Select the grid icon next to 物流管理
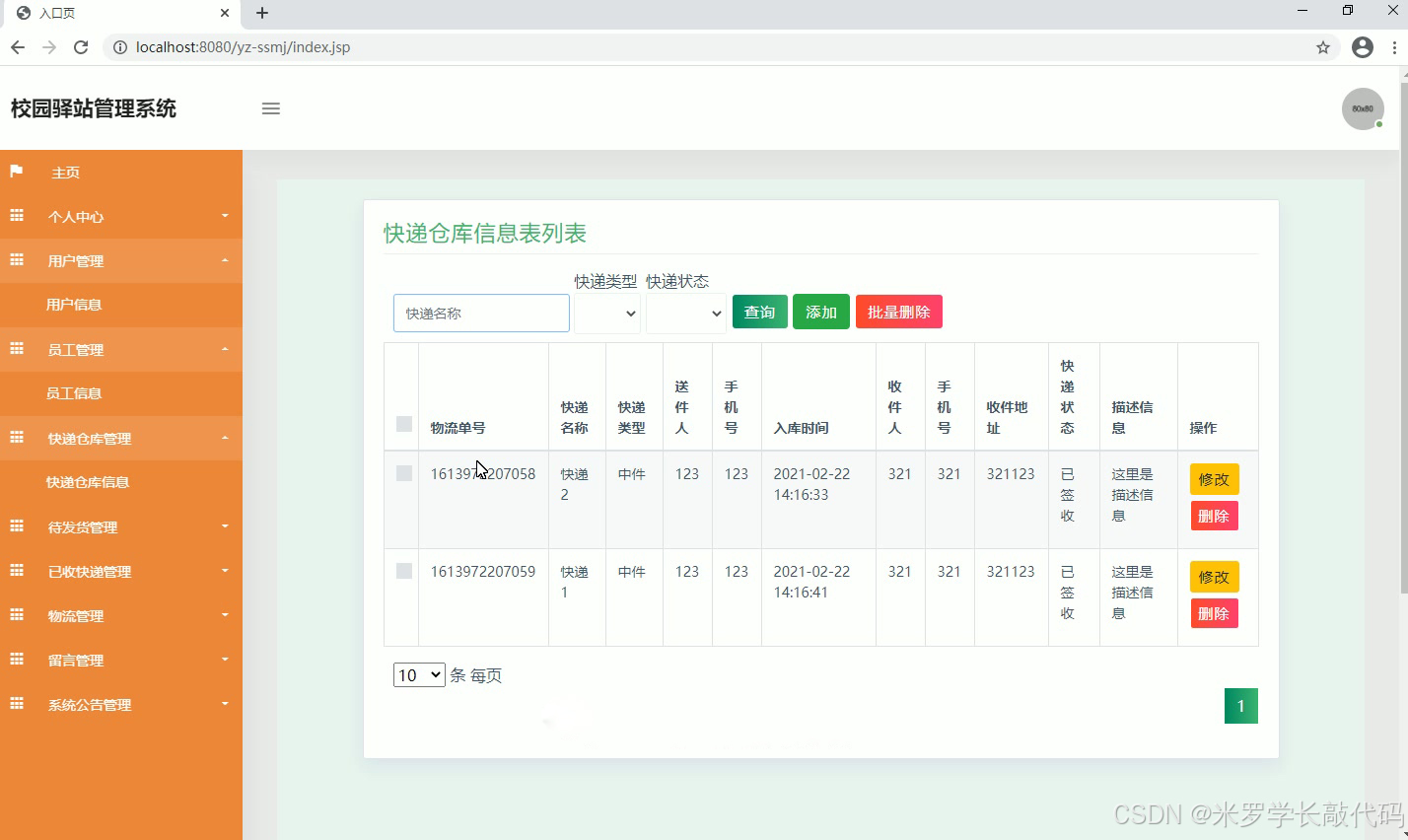The height and width of the screenshot is (840, 1408). (16, 615)
